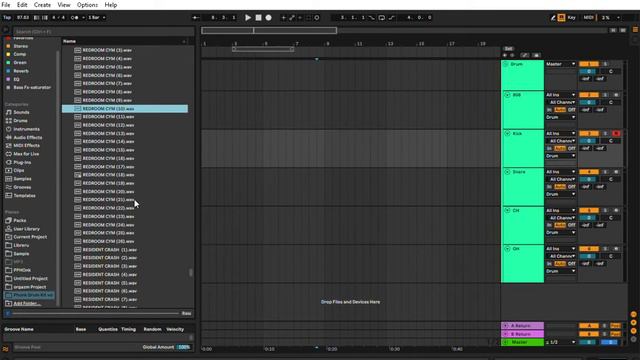The image size is (640, 360).
Task: Click the Stop transport button
Action: [x=258, y=18]
